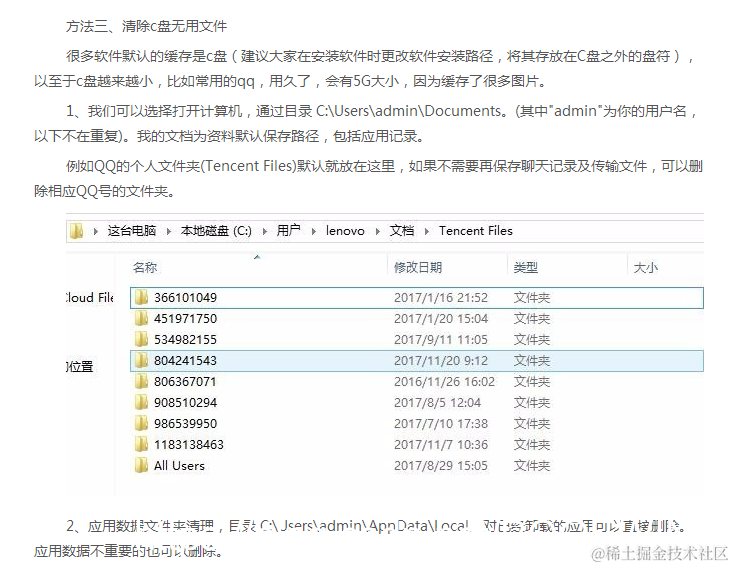Click date 2017/1/20 15:04
734x568 pixels.
click(x=441, y=319)
